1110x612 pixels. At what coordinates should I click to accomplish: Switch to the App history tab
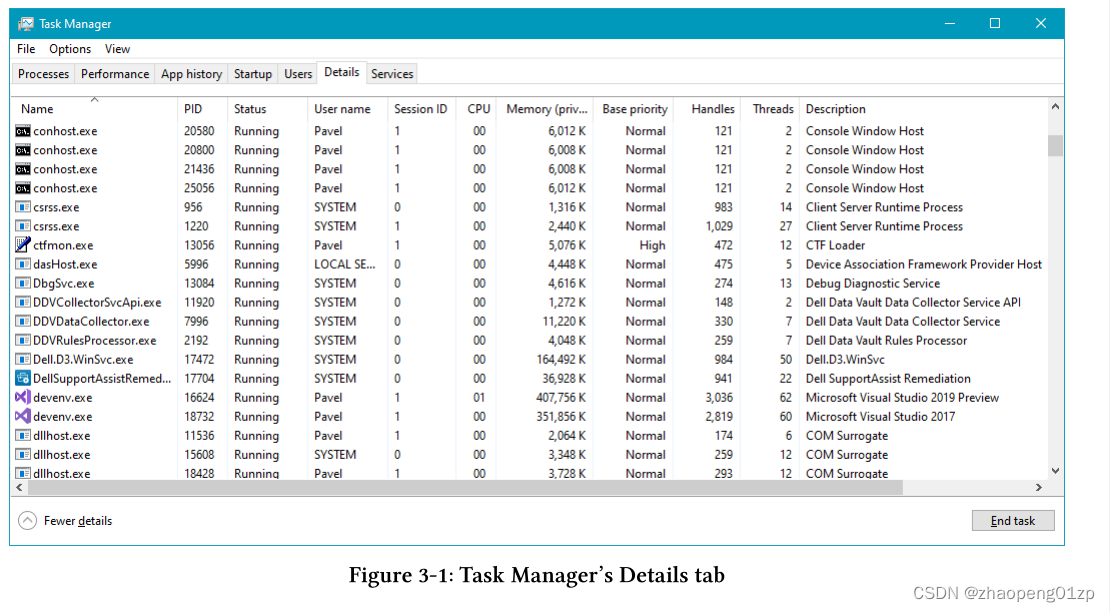point(191,74)
